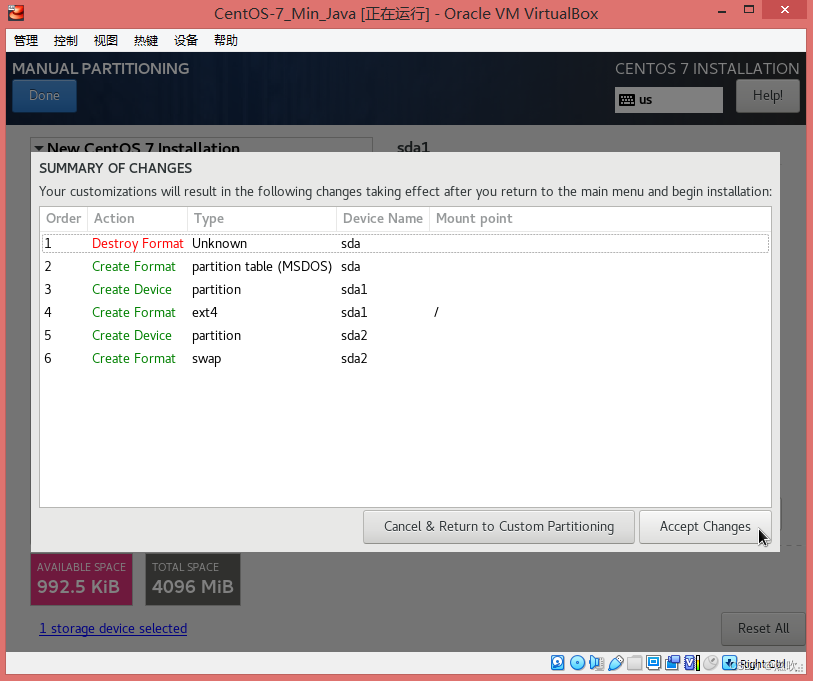Click the keyboard icon in us layout selector
This screenshot has width=813, height=681.
coord(627,100)
